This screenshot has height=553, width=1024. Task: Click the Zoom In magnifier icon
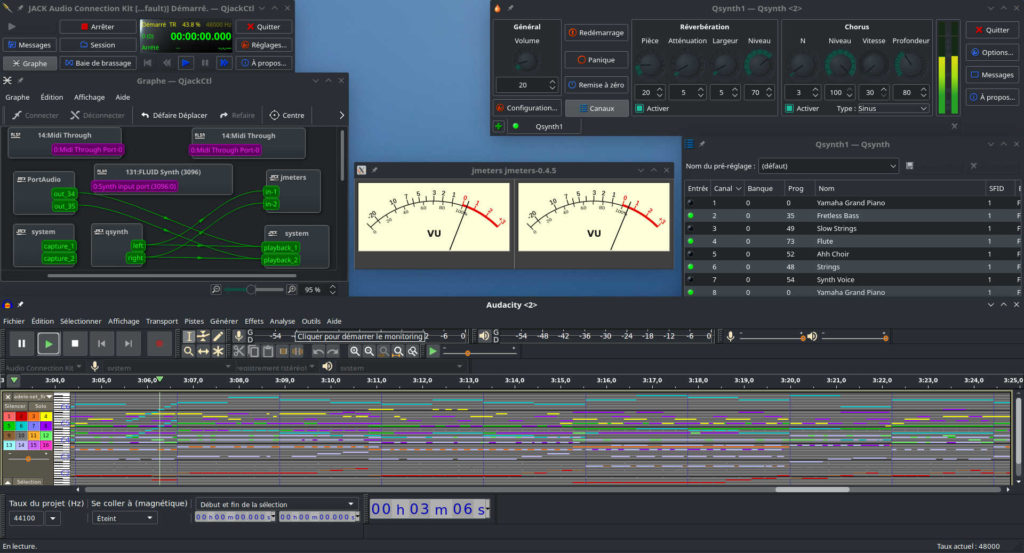(355, 352)
